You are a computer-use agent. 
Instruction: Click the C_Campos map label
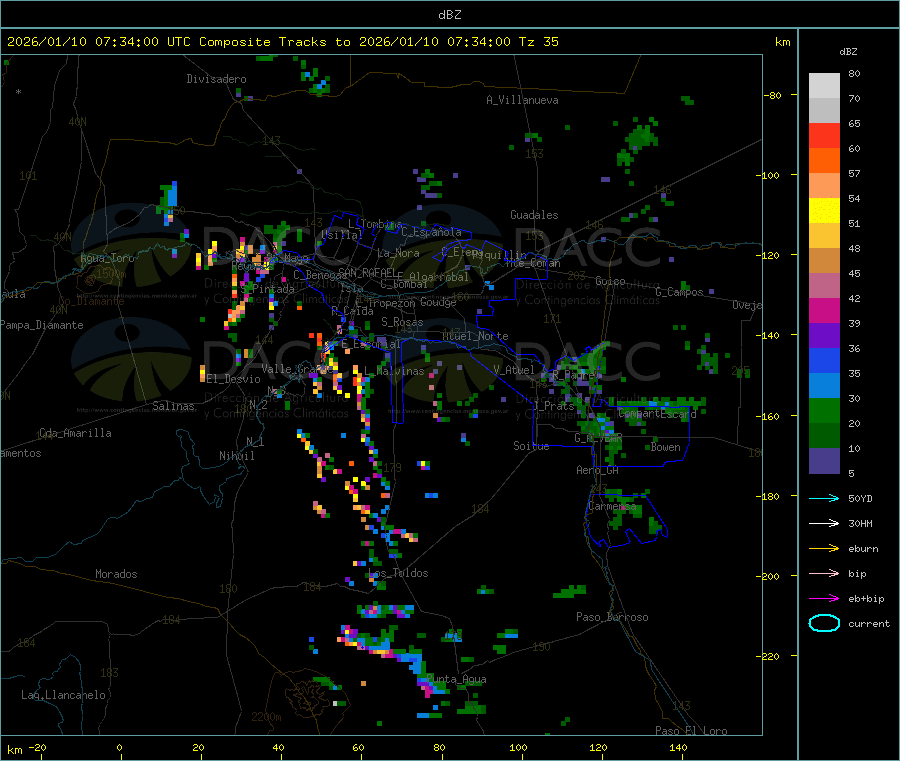click(680, 292)
